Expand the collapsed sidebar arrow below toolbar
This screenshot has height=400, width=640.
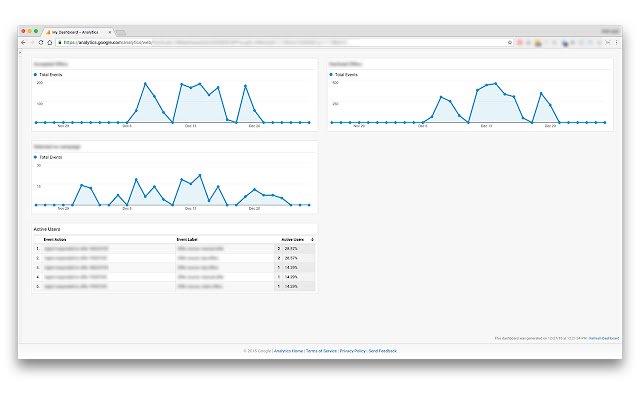click(20, 52)
